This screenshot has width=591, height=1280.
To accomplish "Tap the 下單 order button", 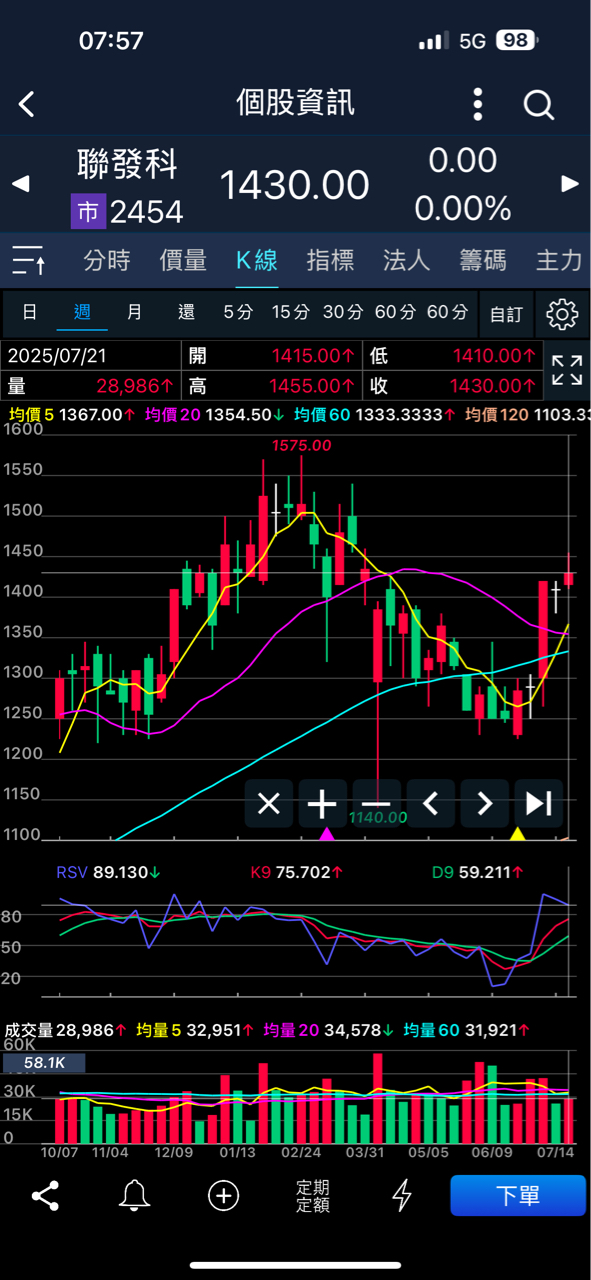I will pyautogui.click(x=518, y=1195).
